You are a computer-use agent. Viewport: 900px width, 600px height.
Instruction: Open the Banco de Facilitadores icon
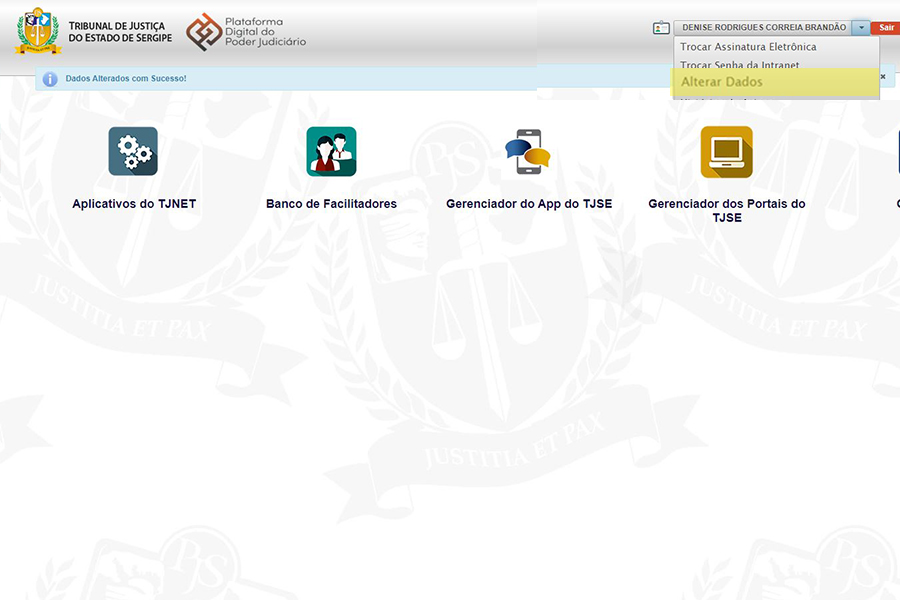331,152
